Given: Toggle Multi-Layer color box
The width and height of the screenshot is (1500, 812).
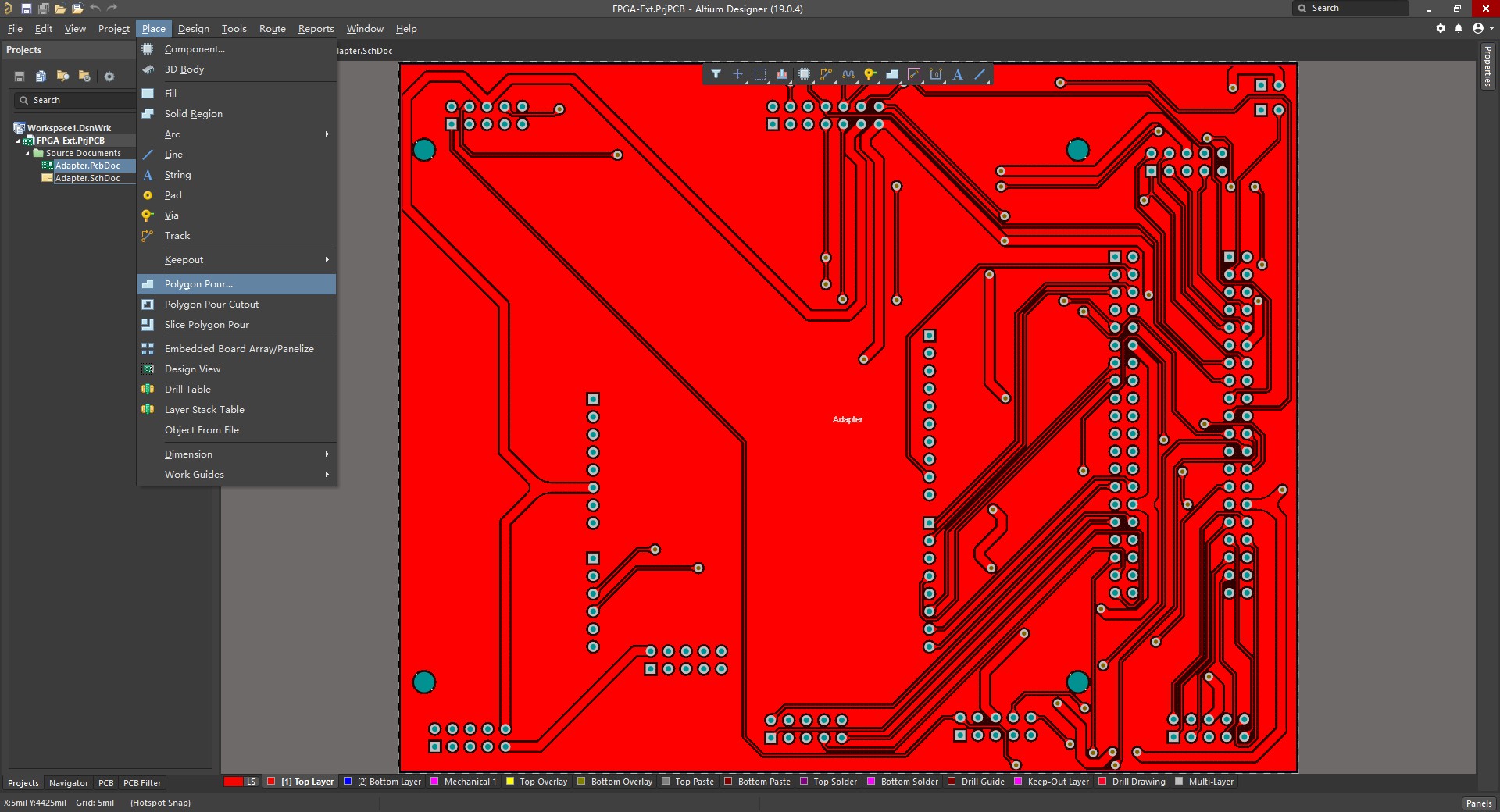Looking at the screenshot, I should point(1179,782).
